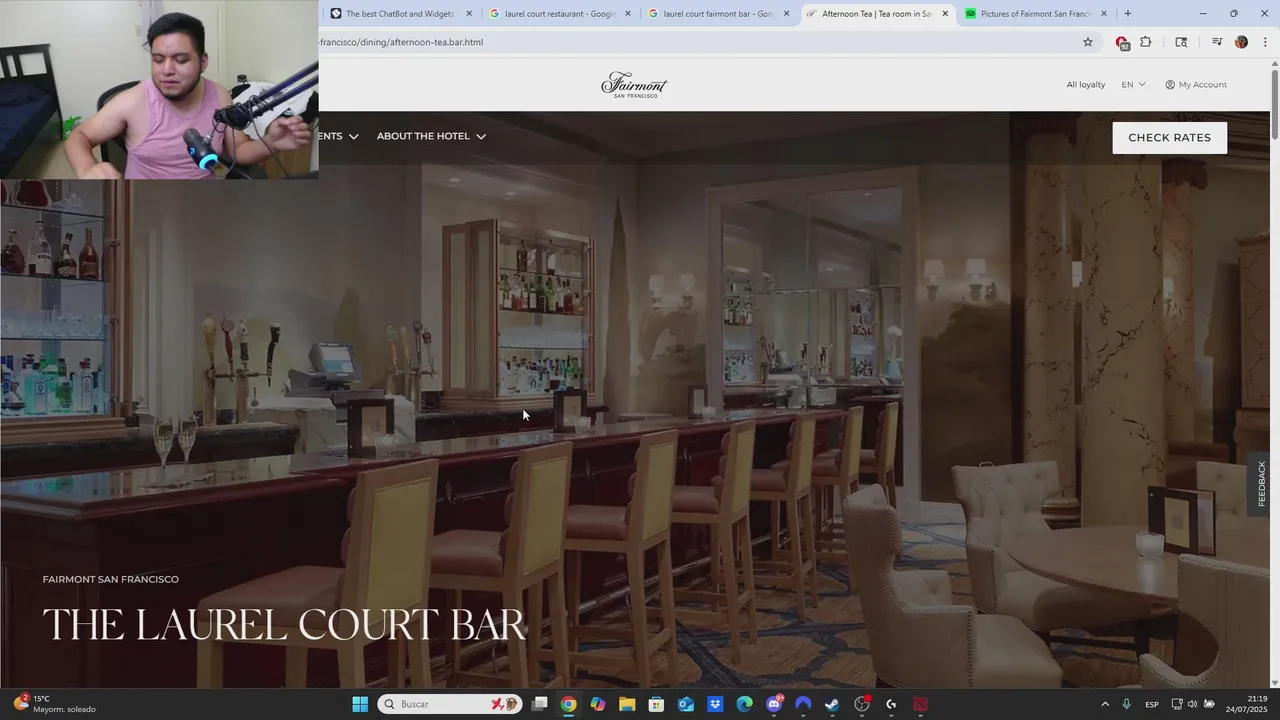This screenshot has width=1280, height=720.
Task: Click the microphone tray icon
Action: click(x=1127, y=704)
